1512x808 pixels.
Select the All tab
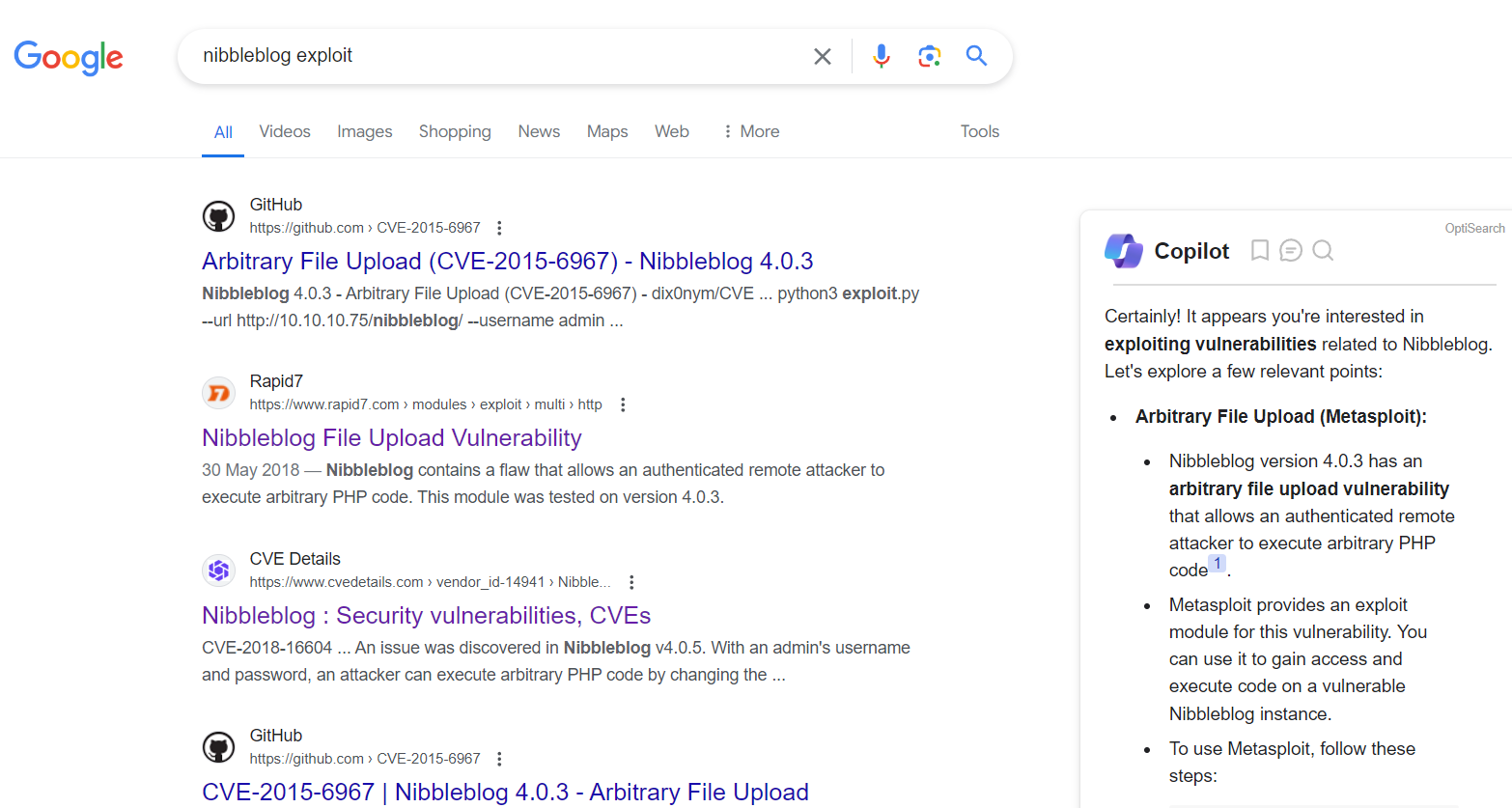[x=223, y=132]
